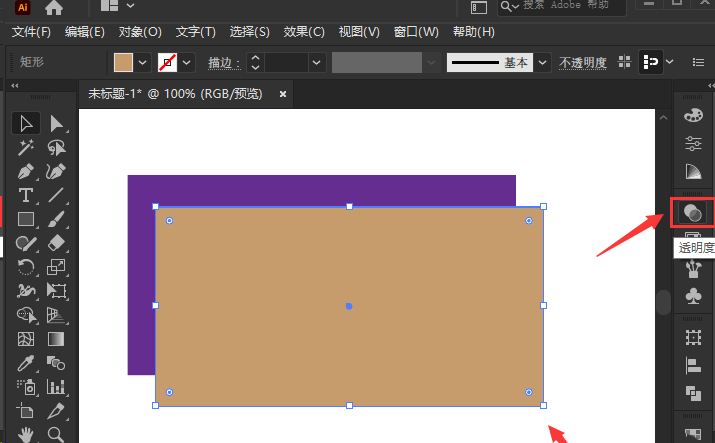The image size is (715, 443).
Task: Select the Pen tool
Action: coord(26,171)
